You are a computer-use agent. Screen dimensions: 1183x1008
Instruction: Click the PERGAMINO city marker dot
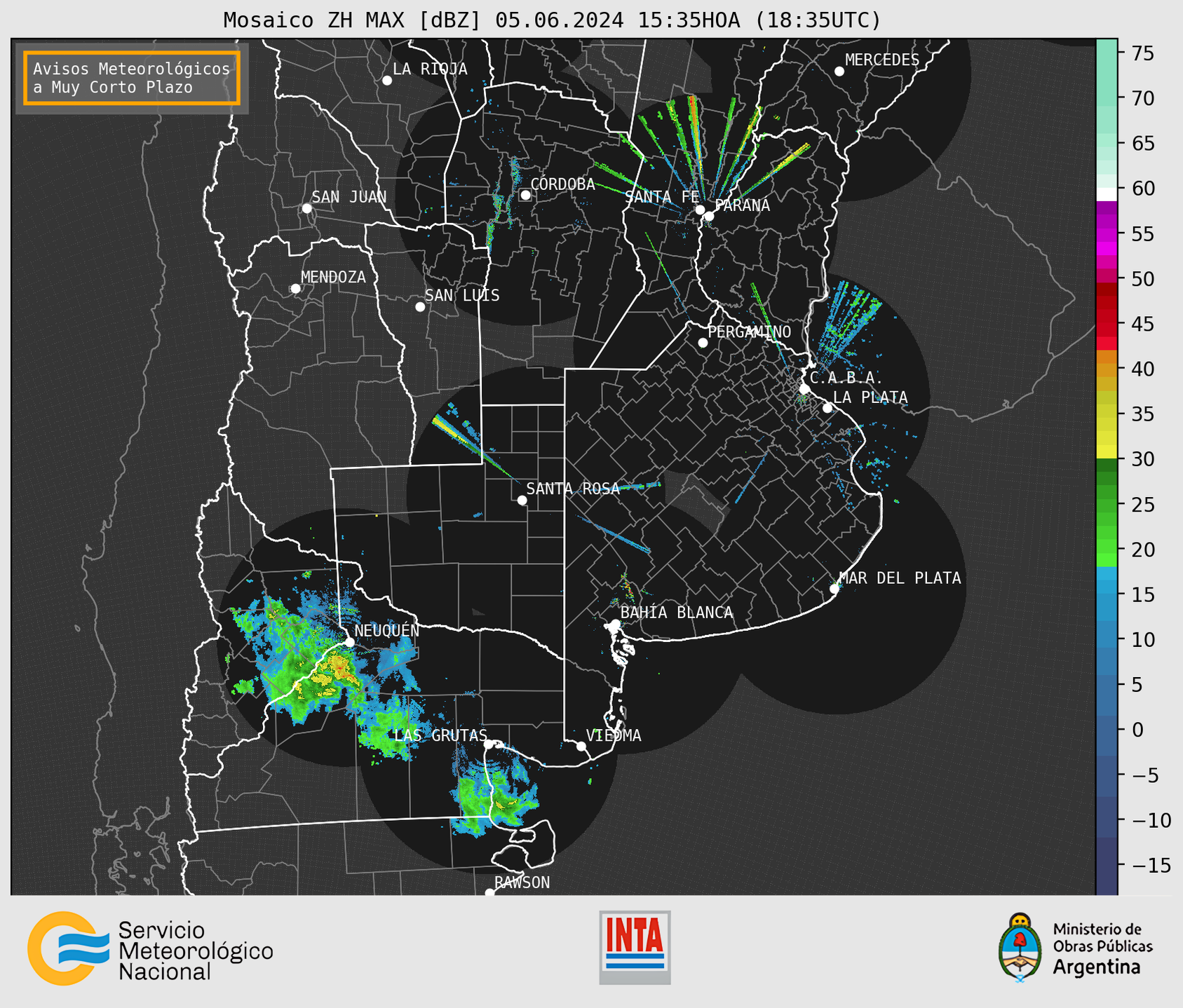(x=703, y=343)
